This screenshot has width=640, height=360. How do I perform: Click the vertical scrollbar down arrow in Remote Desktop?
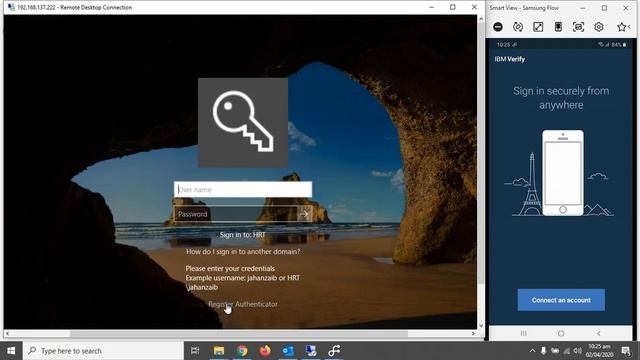click(481, 325)
